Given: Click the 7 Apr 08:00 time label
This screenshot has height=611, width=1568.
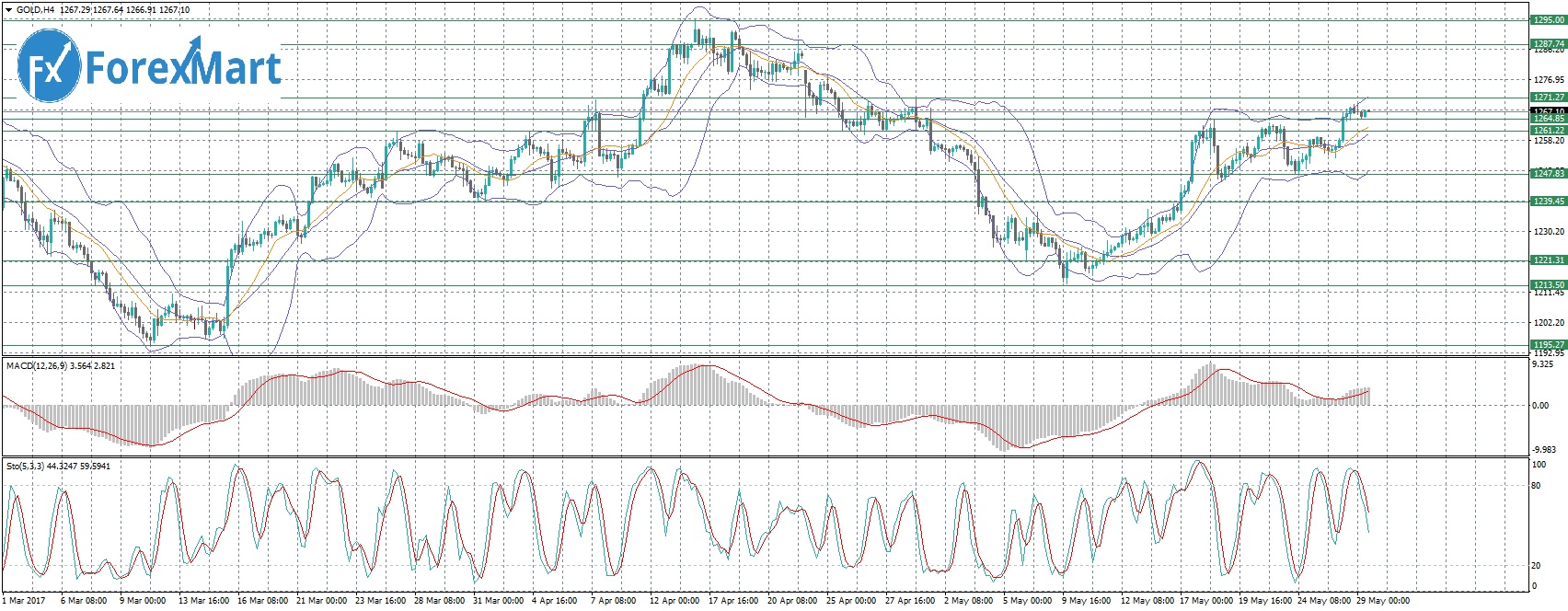Looking at the screenshot, I should [613, 601].
